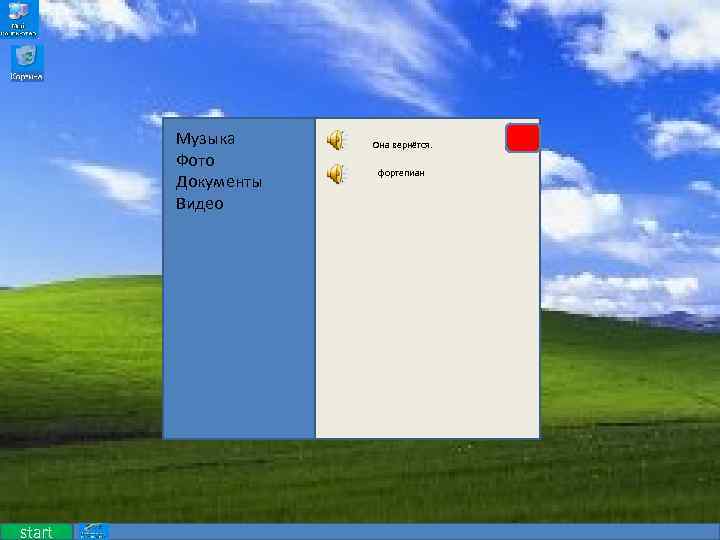Image resolution: width=720 pixels, height=540 pixels.
Task: Switch to the Видео category
Action: [199, 203]
